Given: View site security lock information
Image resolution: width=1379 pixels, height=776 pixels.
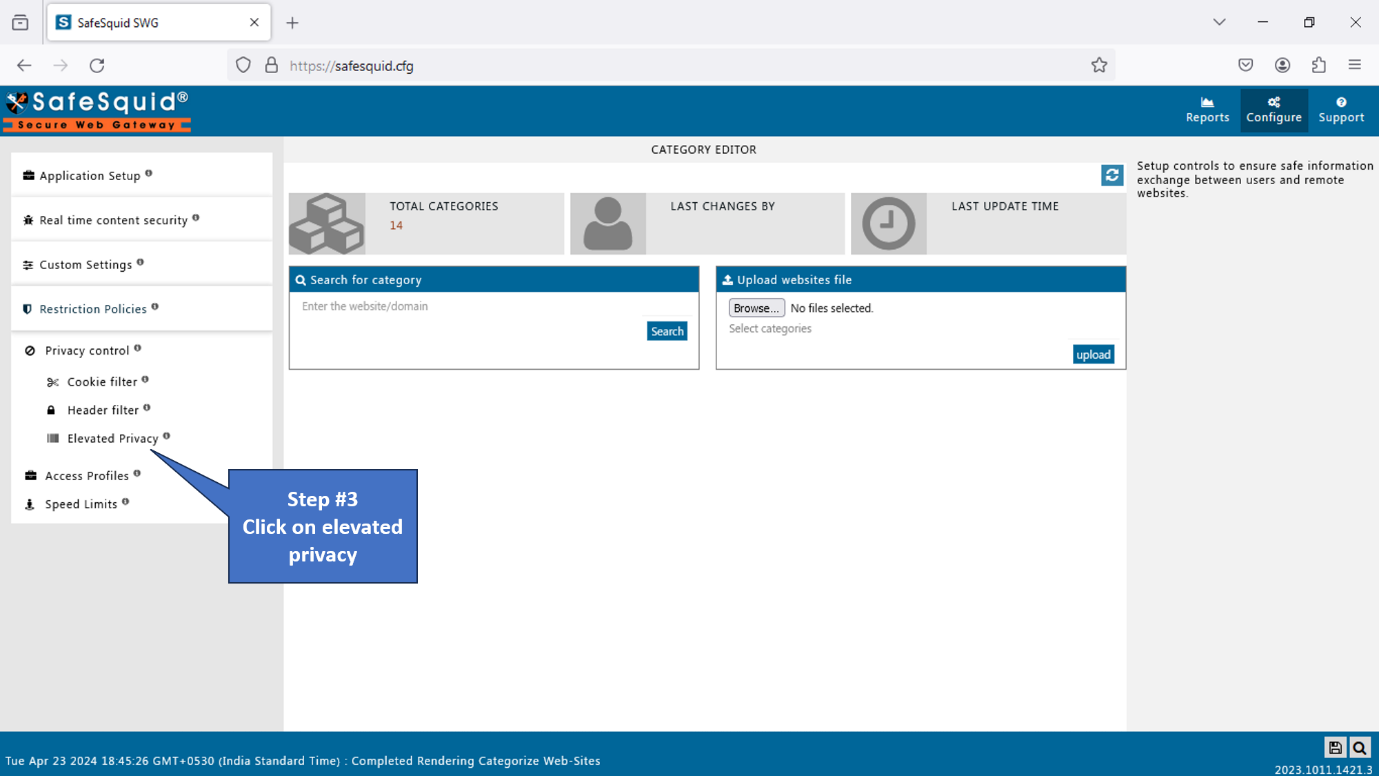Looking at the screenshot, I should (271, 65).
